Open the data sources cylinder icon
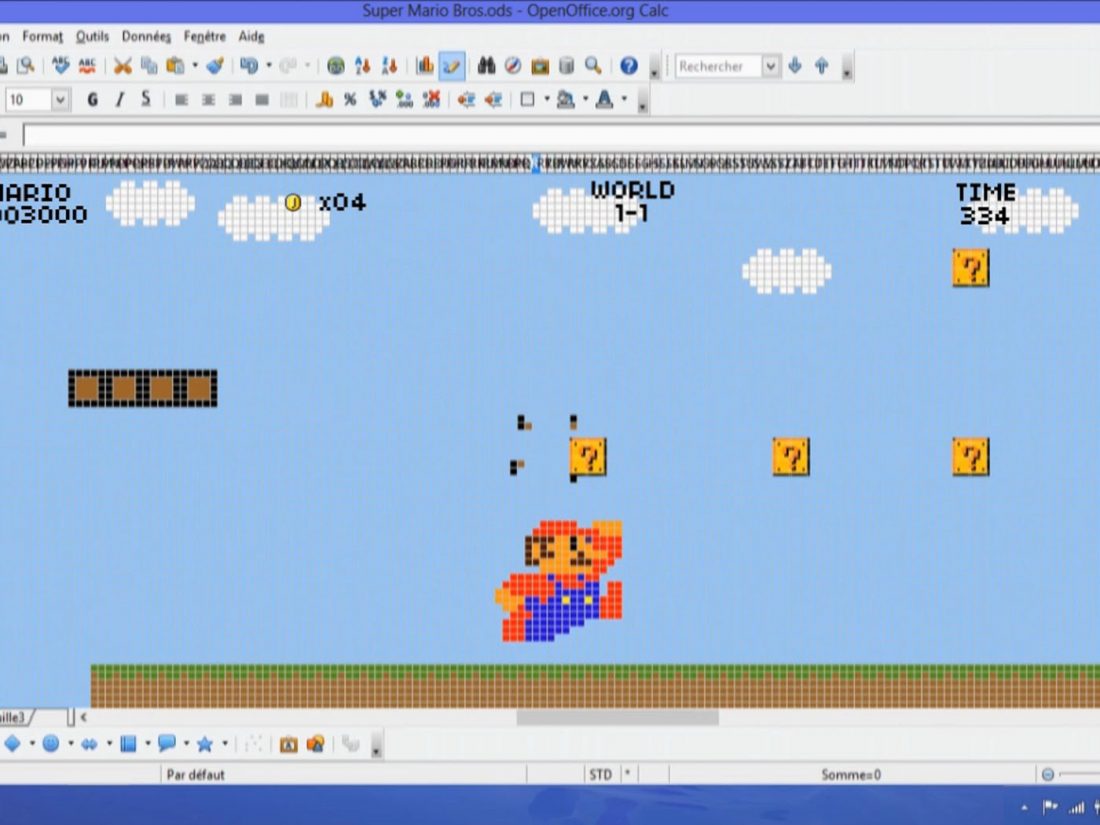The image size is (1100, 825). [x=566, y=66]
